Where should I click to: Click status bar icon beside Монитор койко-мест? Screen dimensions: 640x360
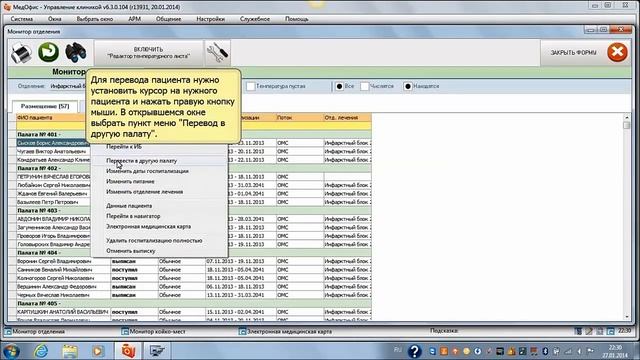(x=125, y=332)
